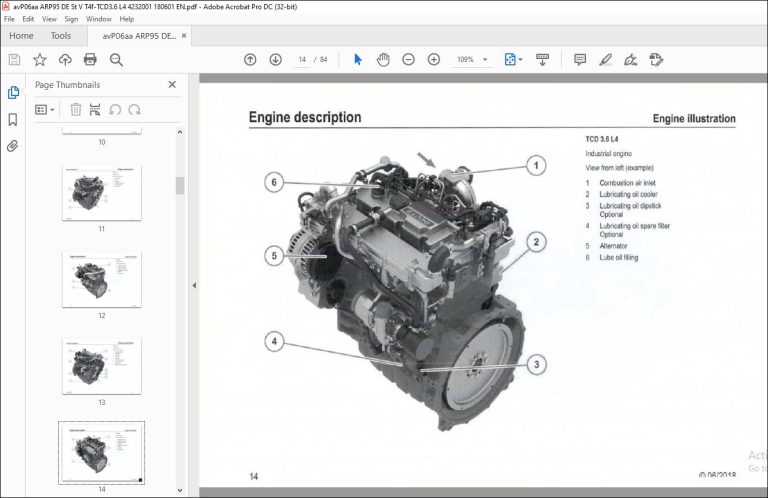768x498 pixels.
Task: Select the Highlight text tool
Action: click(605, 60)
